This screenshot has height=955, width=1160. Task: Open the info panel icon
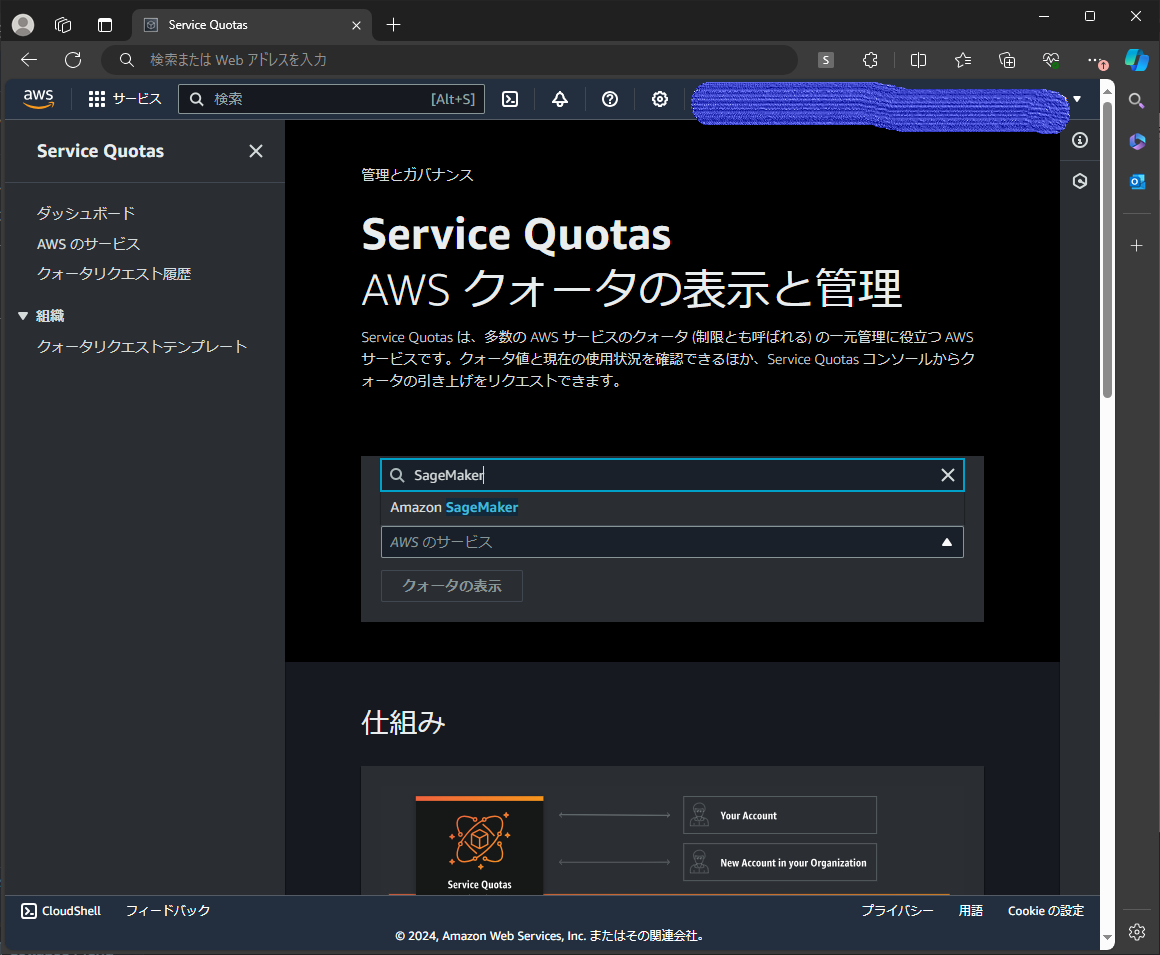(x=1080, y=140)
